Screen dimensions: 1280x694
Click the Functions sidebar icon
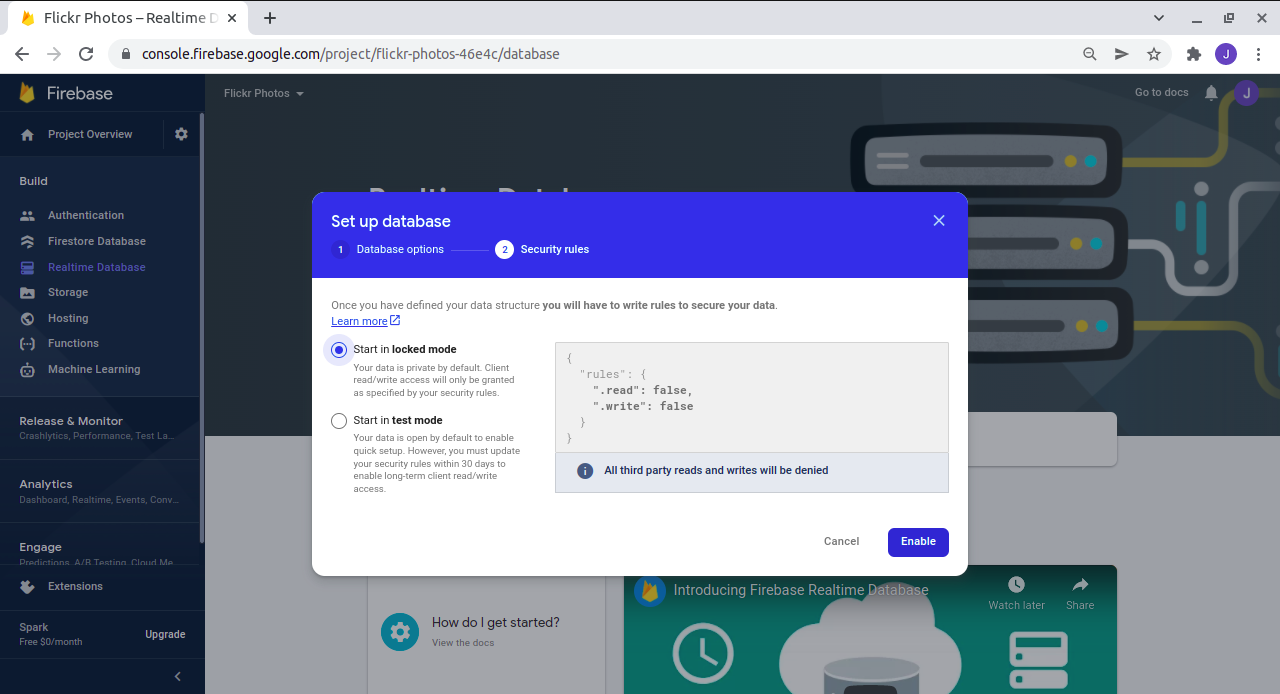click(28, 344)
